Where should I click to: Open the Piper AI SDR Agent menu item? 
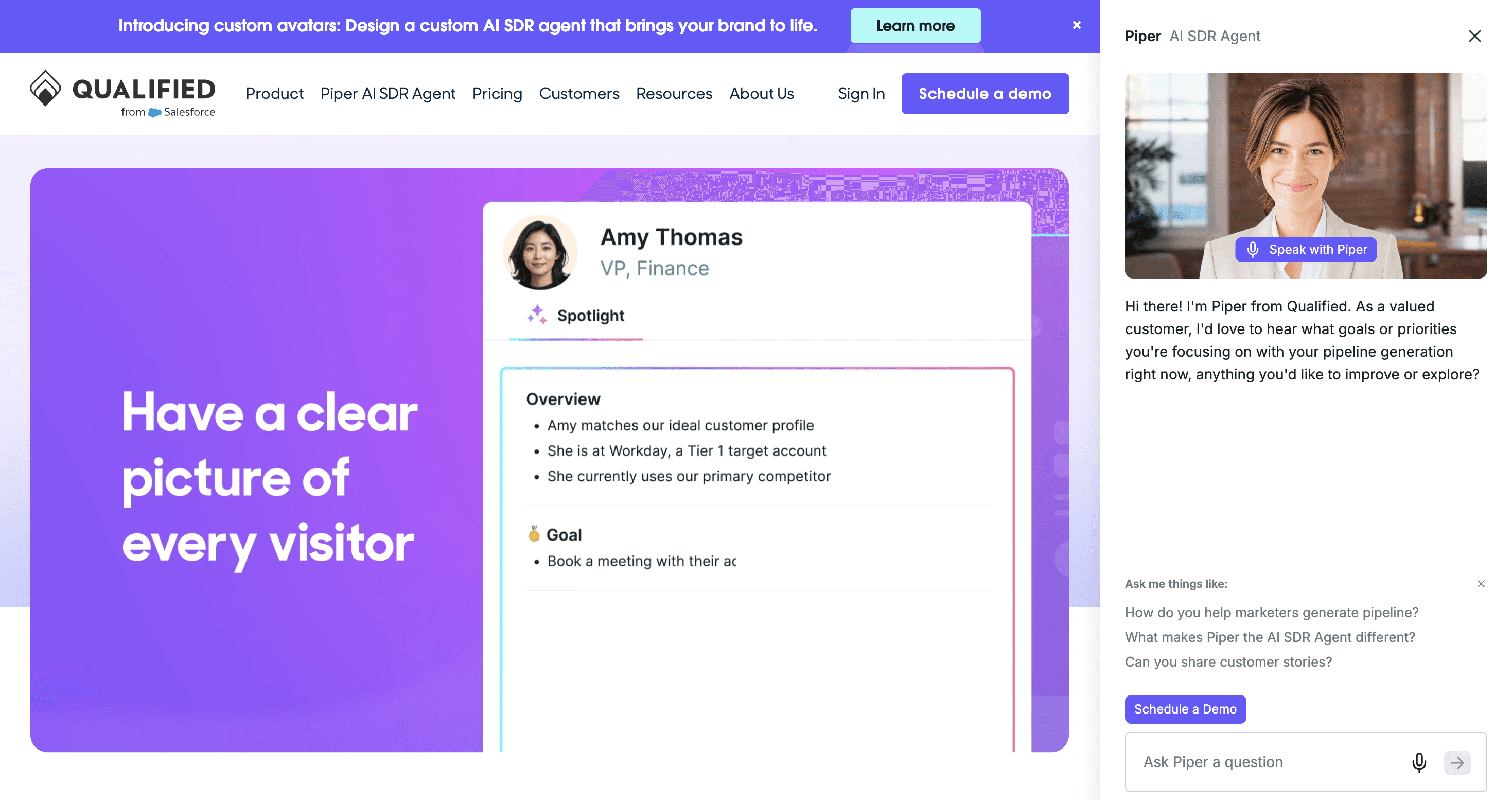388,93
